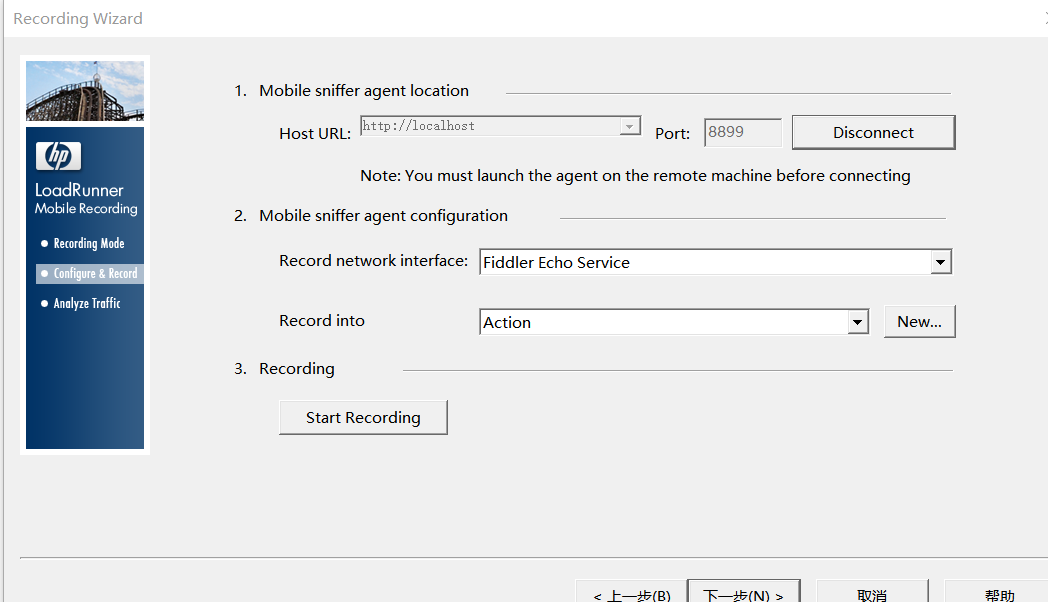Click the 上一步(B) back button

coord(631,592)
